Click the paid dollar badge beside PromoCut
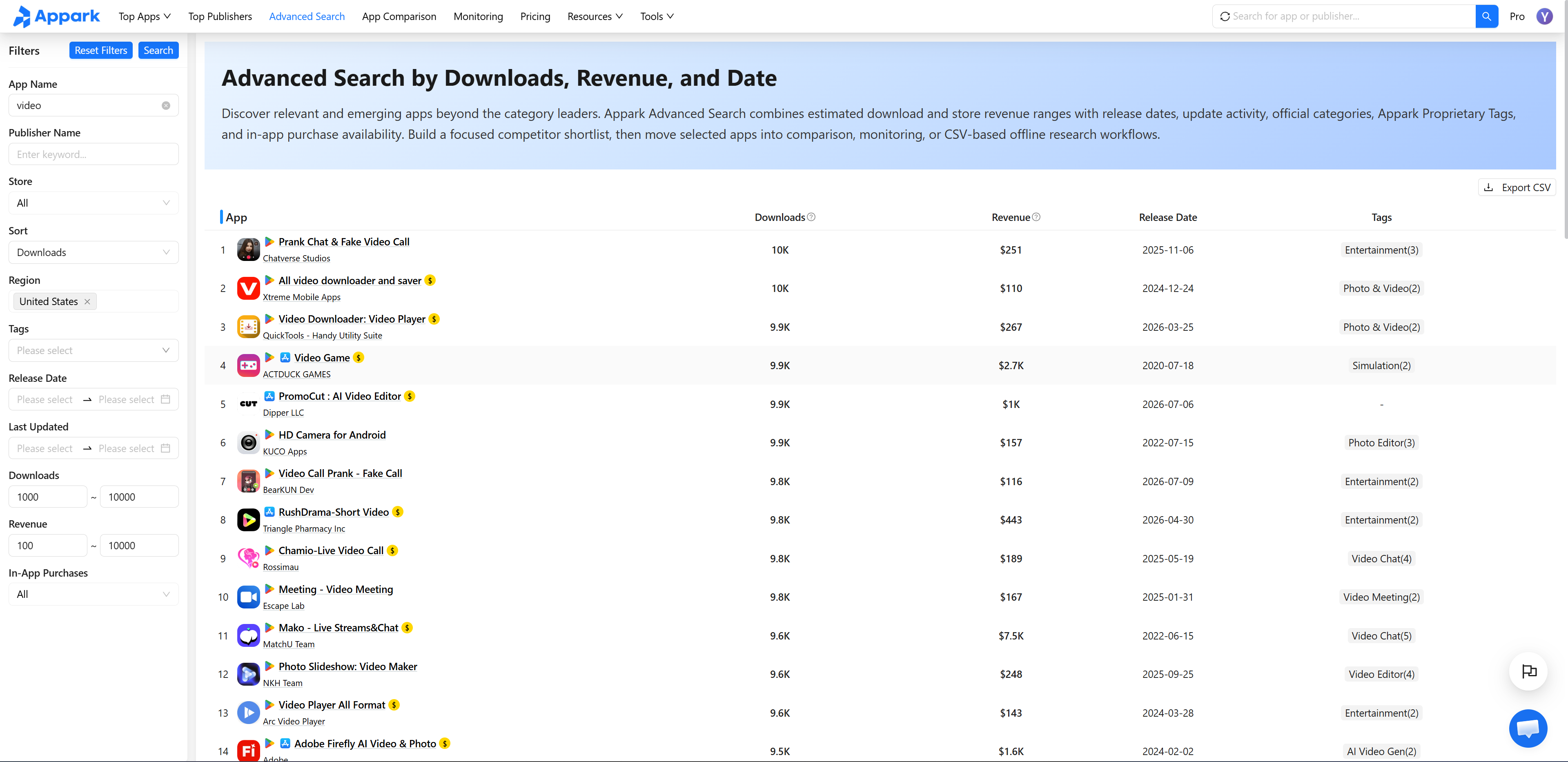 coord(410,396)
